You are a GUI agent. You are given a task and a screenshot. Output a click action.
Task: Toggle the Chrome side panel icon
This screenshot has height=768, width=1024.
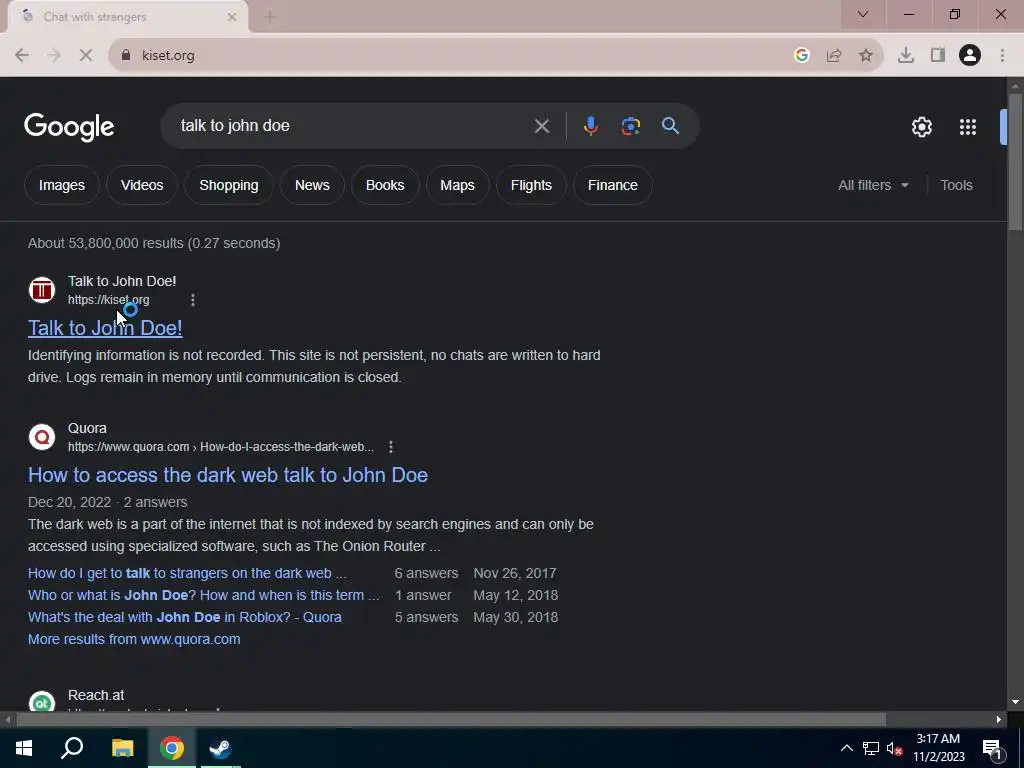(x=938, y=56)
